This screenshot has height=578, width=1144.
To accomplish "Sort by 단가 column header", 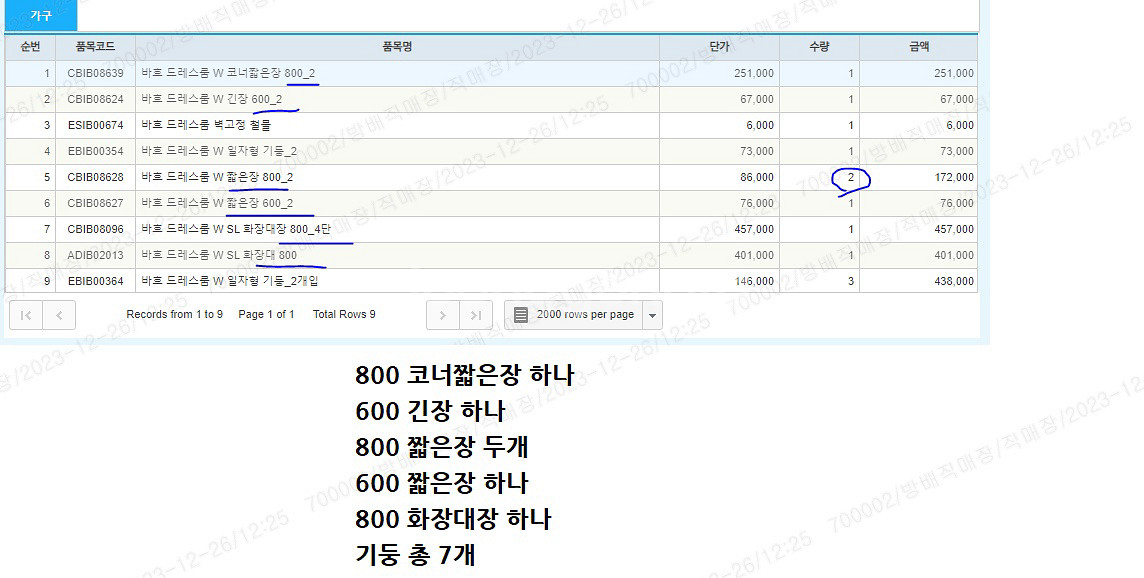I will (x=719, y=47).
